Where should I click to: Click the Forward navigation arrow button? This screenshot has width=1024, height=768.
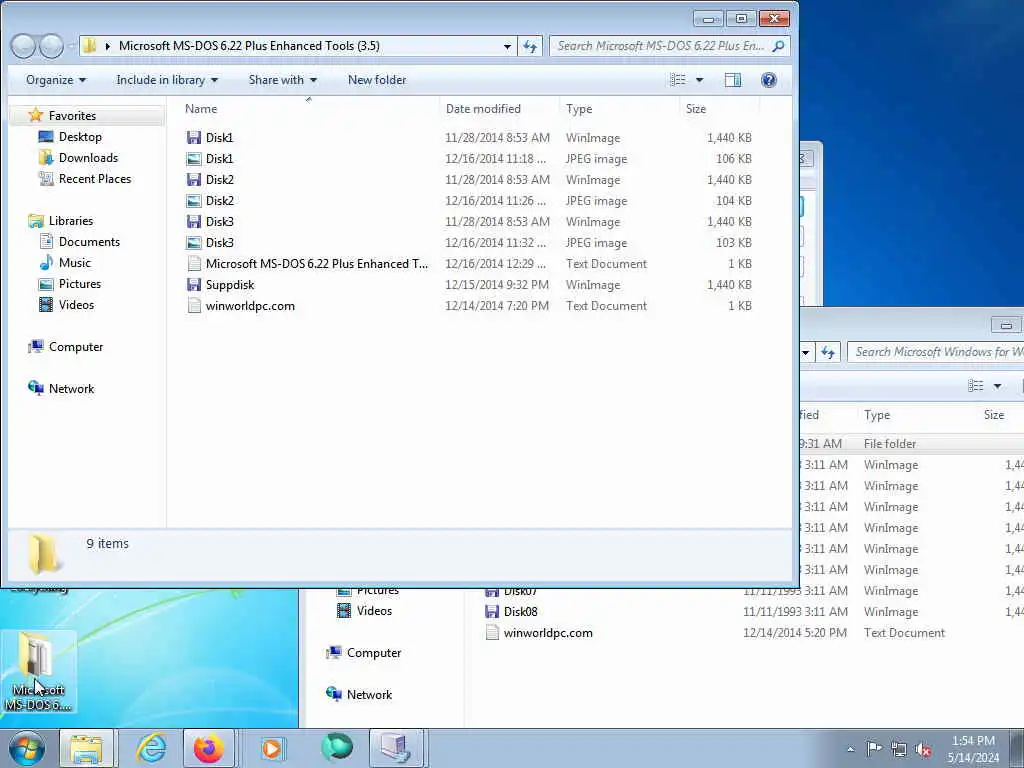[x=51, y=46]
